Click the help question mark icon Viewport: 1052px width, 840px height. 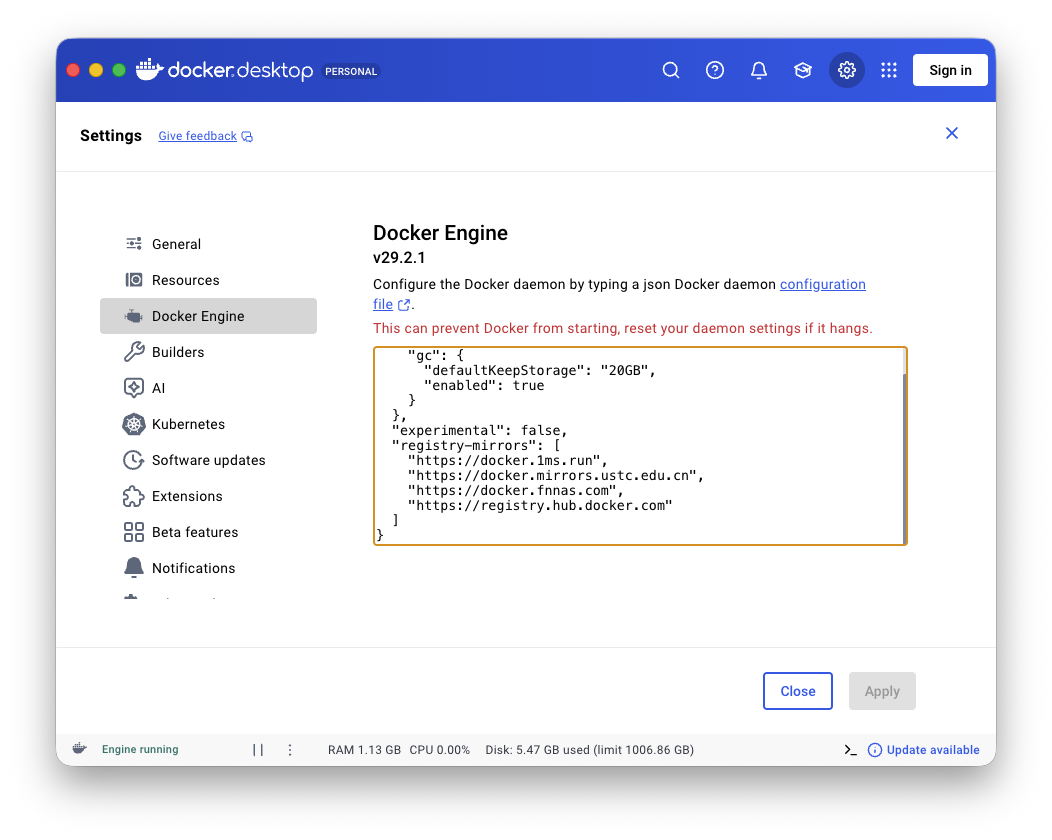(715, 70)
